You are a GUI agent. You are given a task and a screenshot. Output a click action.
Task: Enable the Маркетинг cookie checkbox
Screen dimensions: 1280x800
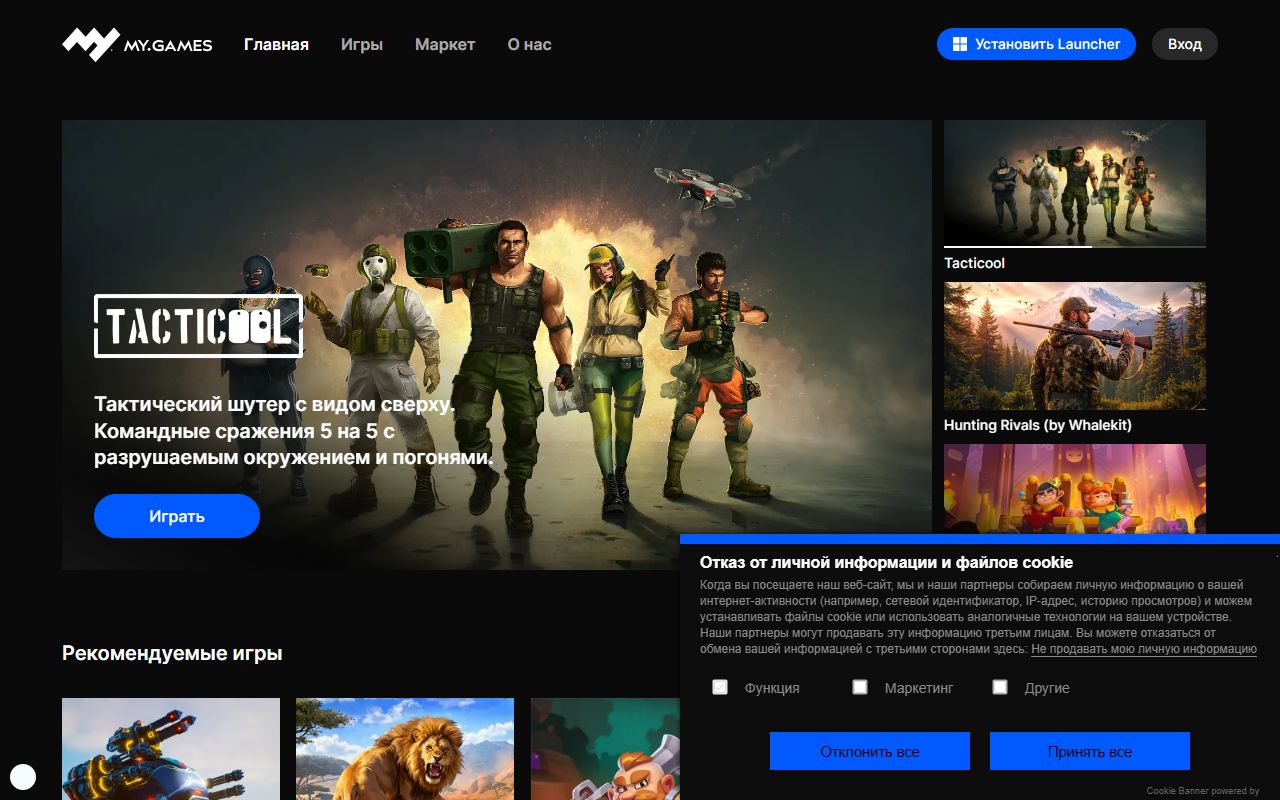pyautogui.click(x=860, y=687)
